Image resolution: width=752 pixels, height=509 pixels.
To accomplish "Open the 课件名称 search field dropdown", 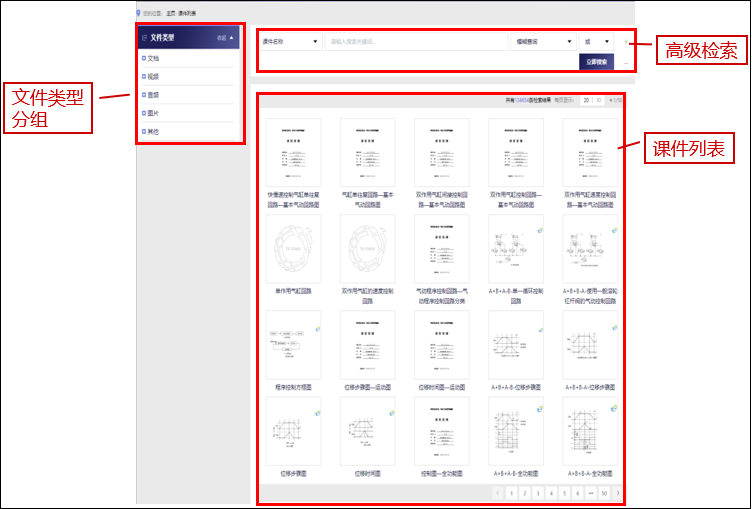I will tap(291, 42).
